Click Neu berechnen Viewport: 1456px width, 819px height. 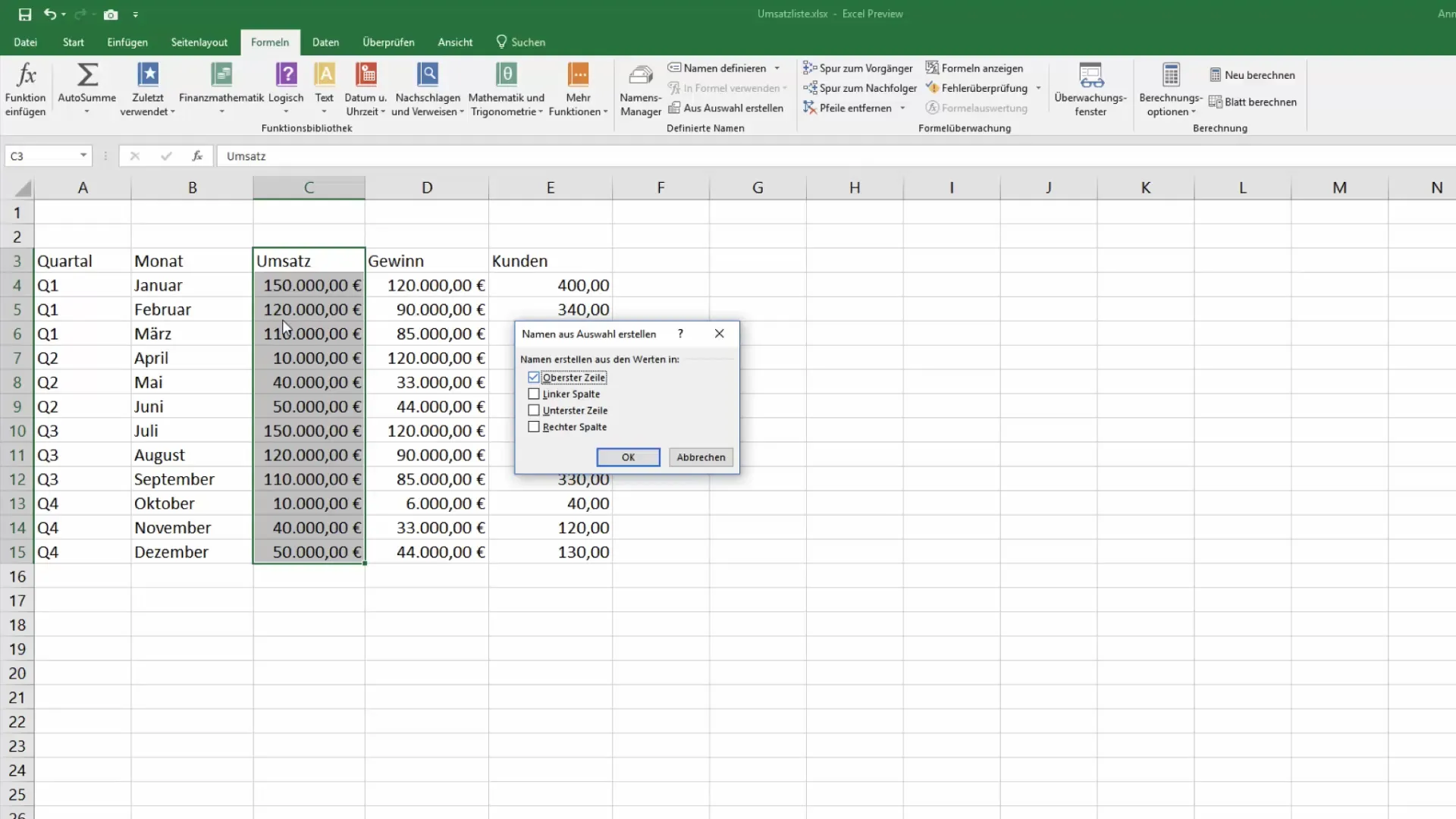1252,75
